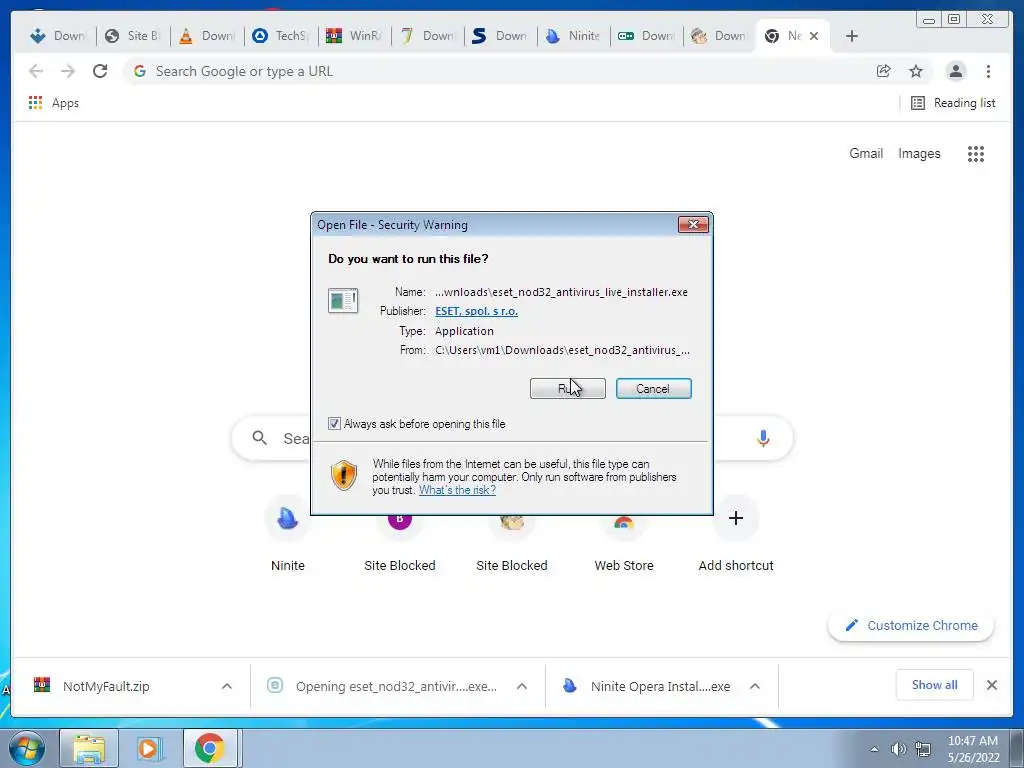Screen dimensions: 1024x768
Task: Expand options for NotMyFault.zip download
Action: [x=227, y=686]
